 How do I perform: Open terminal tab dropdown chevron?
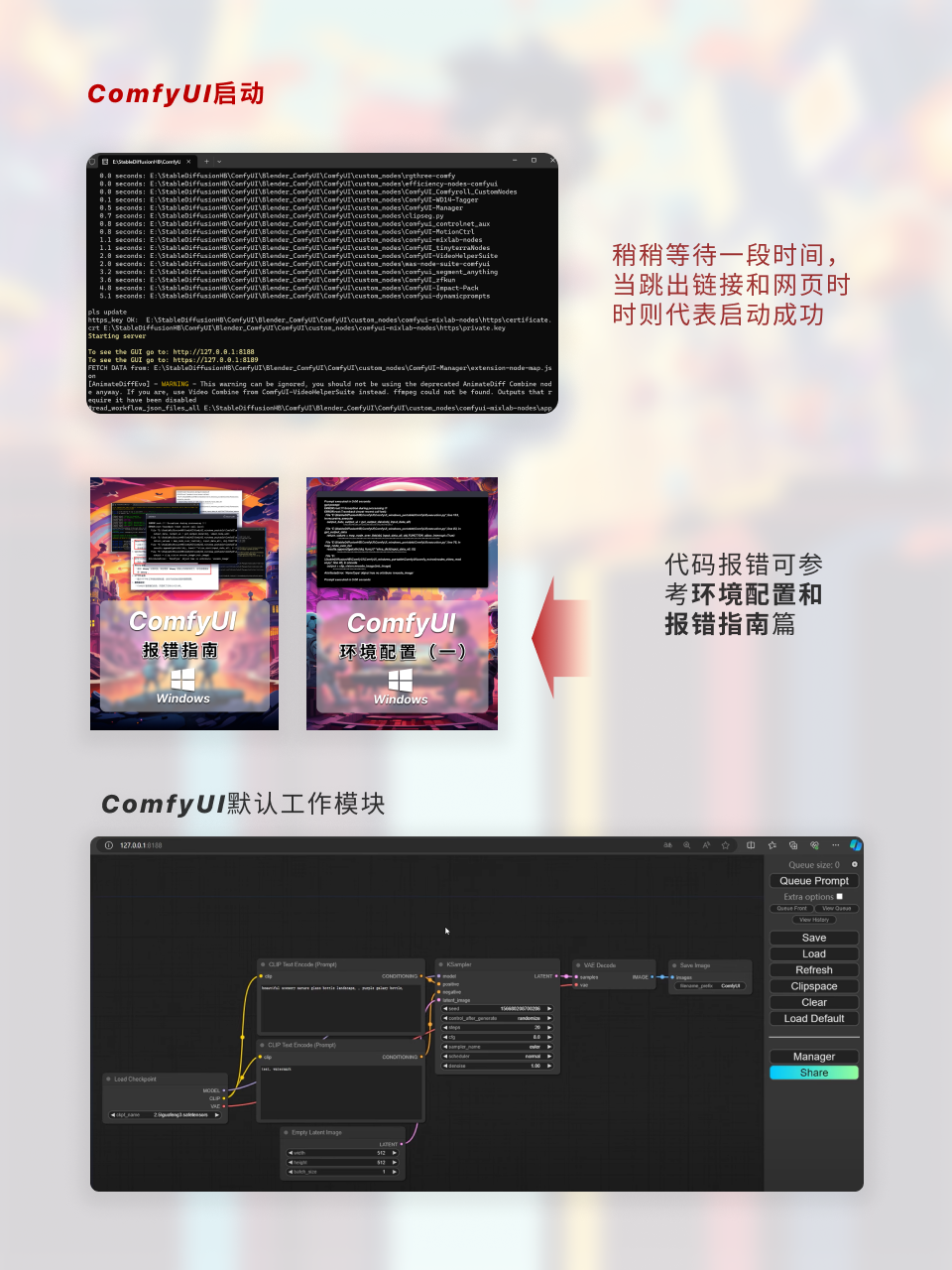pos(219,161)
